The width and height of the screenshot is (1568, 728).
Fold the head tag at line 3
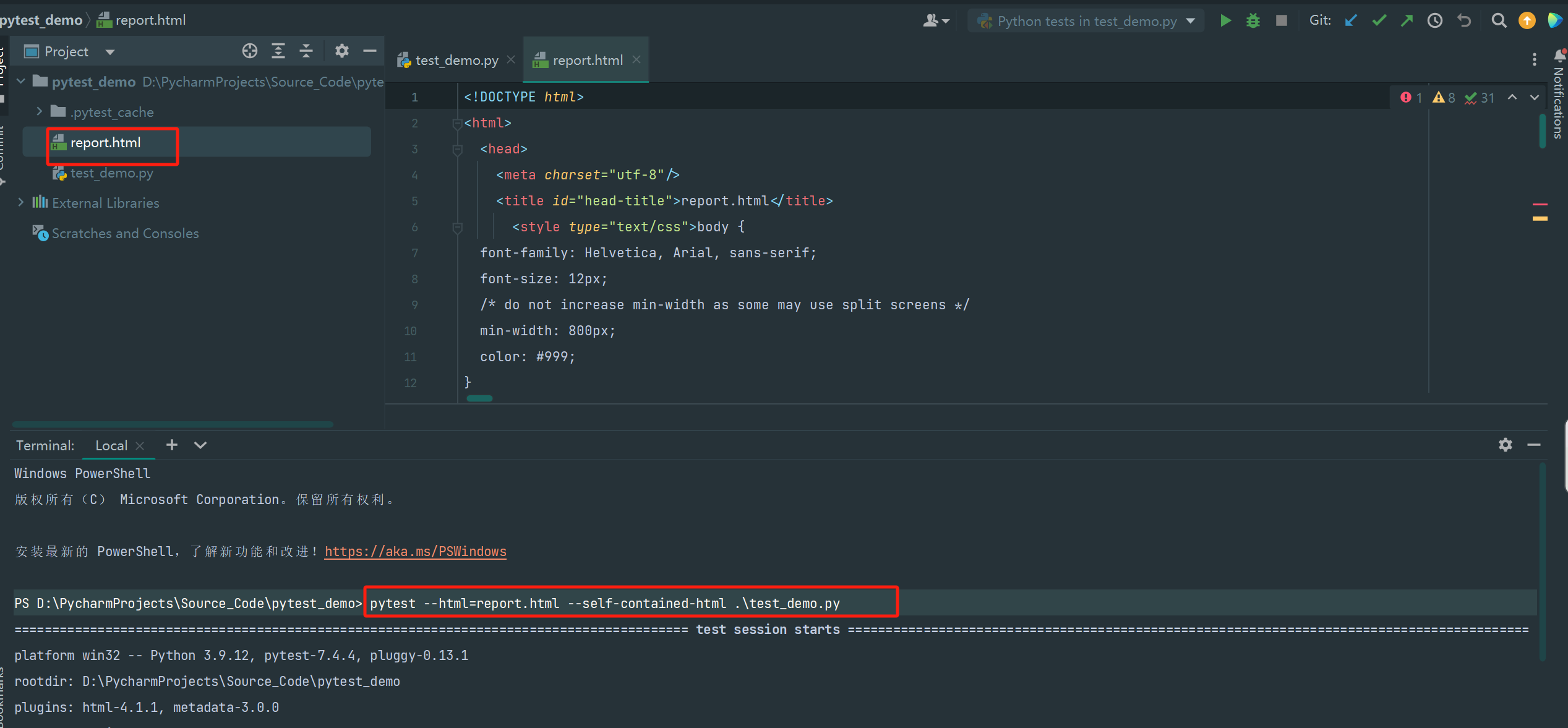point(458,149)
